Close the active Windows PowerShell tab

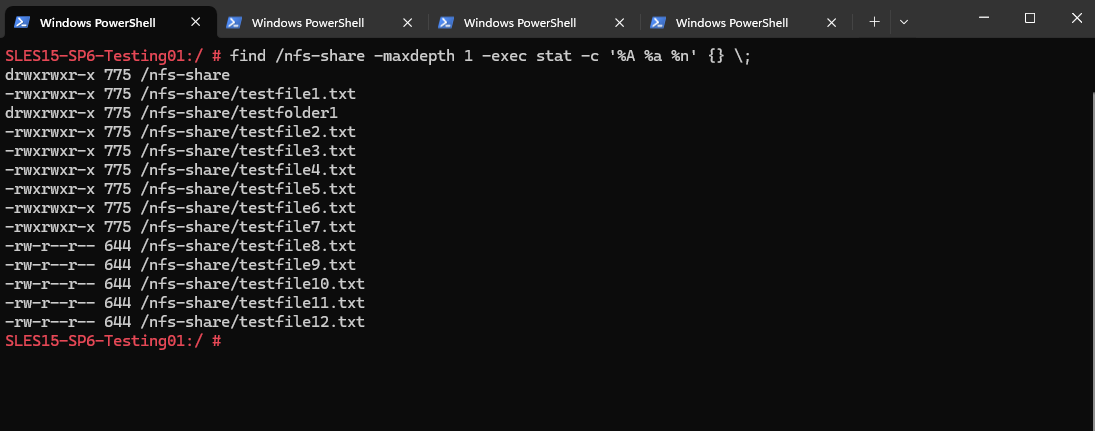196,22
